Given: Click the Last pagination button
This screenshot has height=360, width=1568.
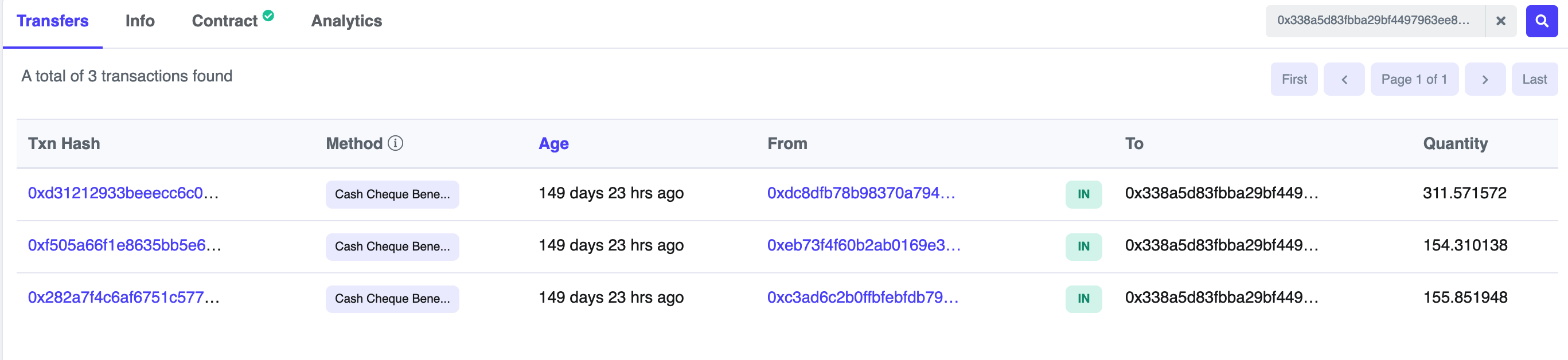Looking at the screenshot, I should [x=1534, y=79].
